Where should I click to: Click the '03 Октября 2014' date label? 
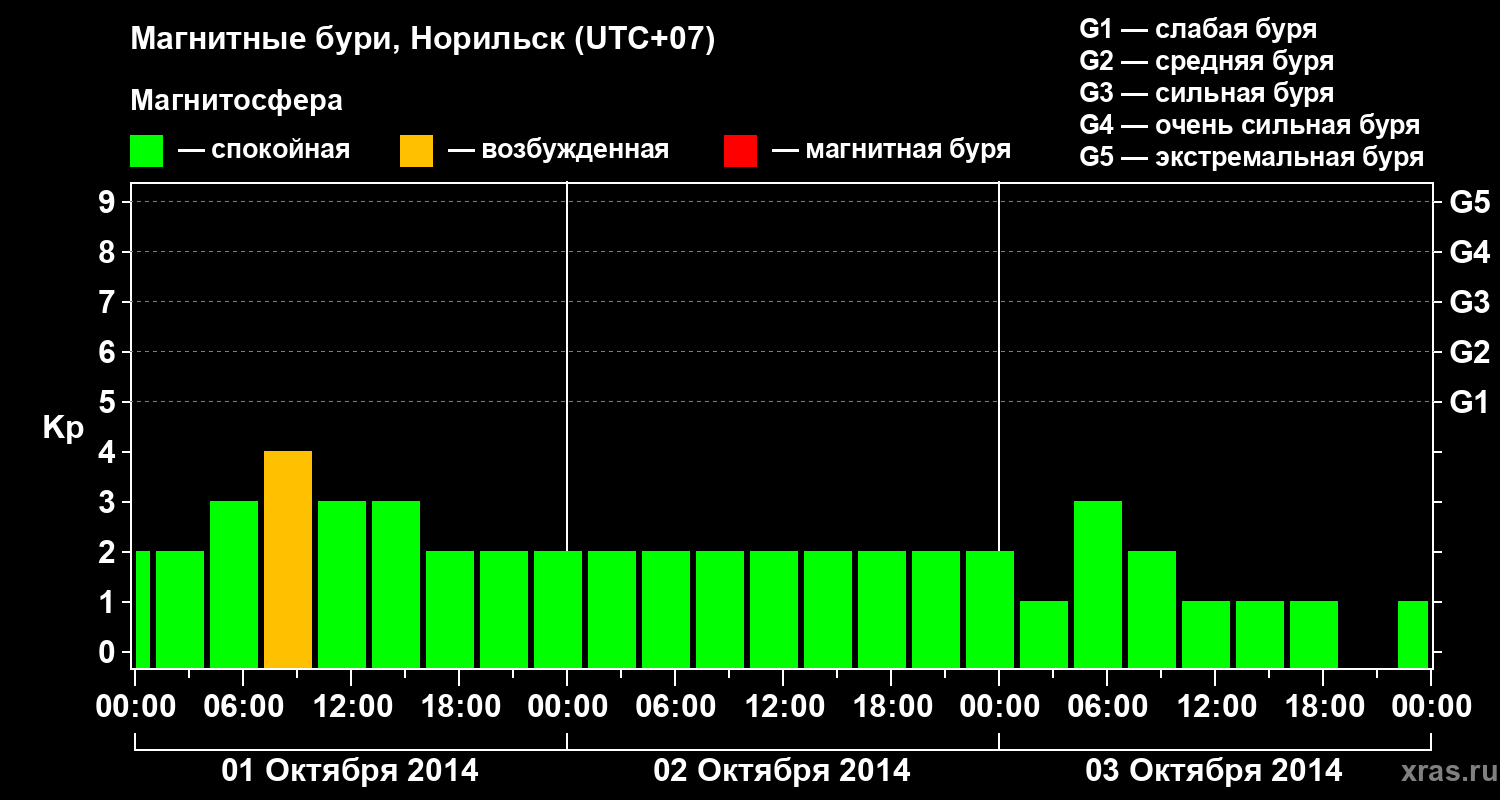[1214, 771]
